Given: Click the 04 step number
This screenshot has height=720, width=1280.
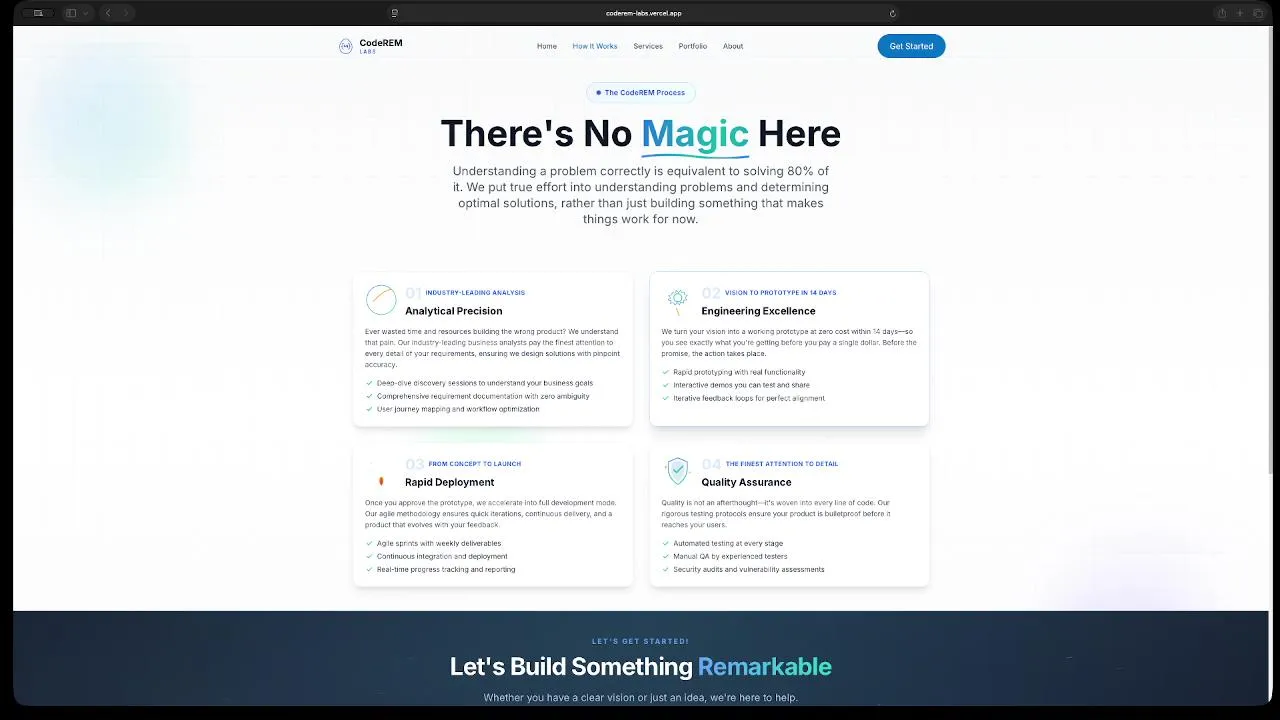Looking at the screenshot, I should 711,464.
